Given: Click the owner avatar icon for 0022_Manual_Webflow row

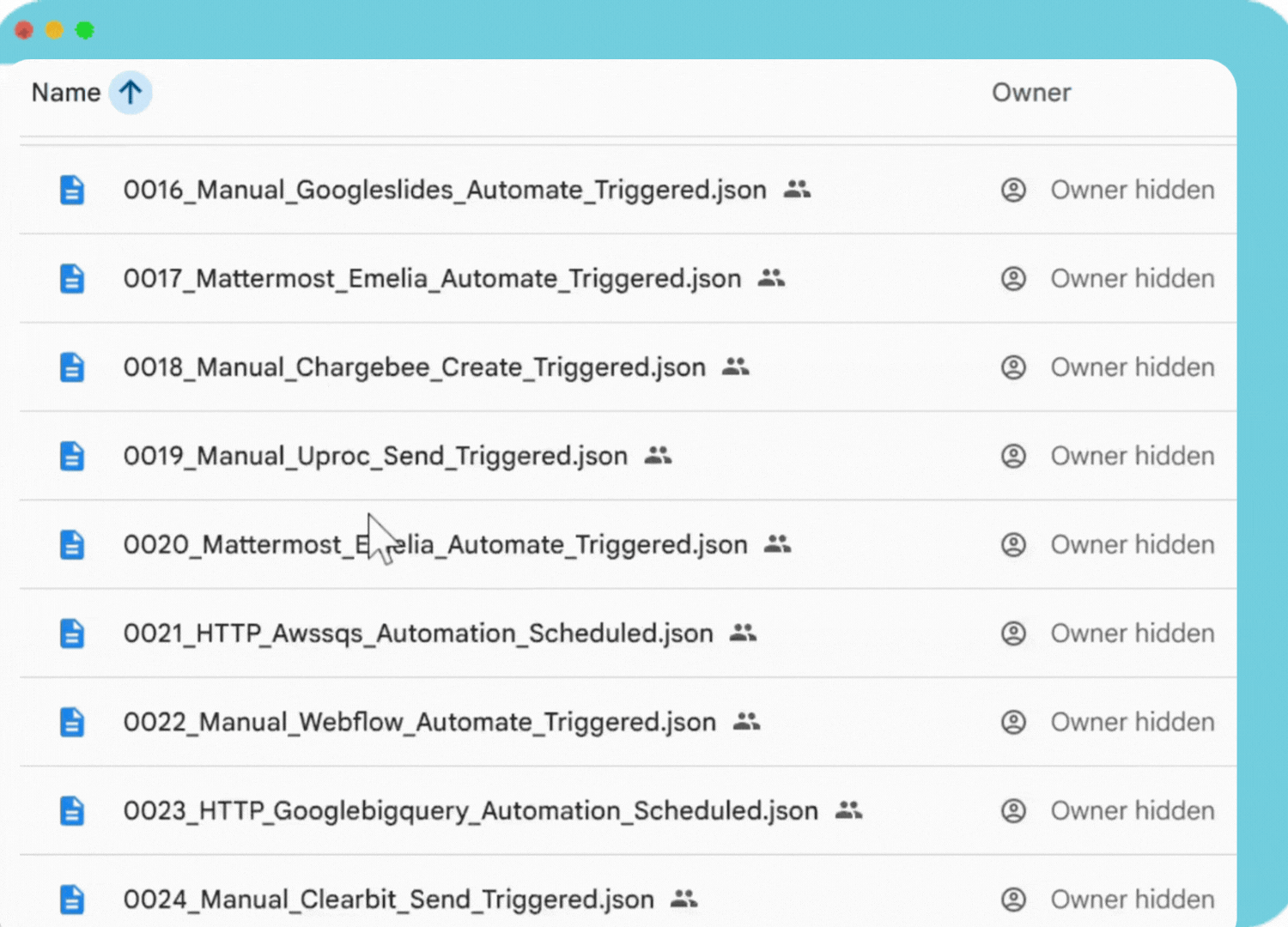Looking at the screenshot, I should (1014, 722).
